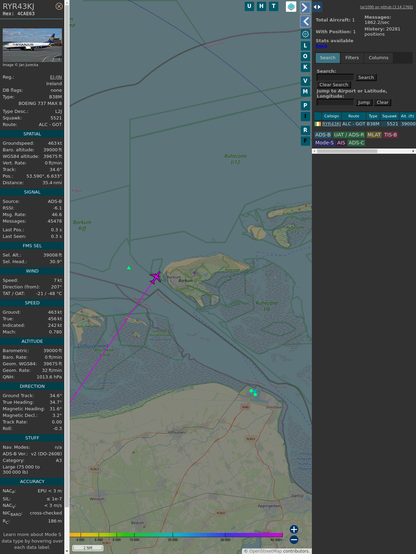Screen dimensions: 416x554
Task: Toggle the P map button
Action: point(305,105)
